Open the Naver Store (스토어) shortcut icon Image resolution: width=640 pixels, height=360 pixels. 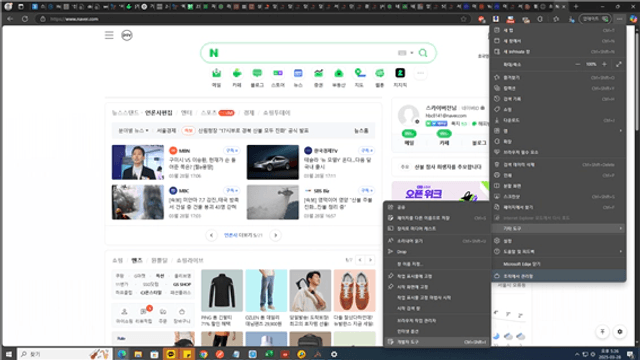tap(278, 74)
